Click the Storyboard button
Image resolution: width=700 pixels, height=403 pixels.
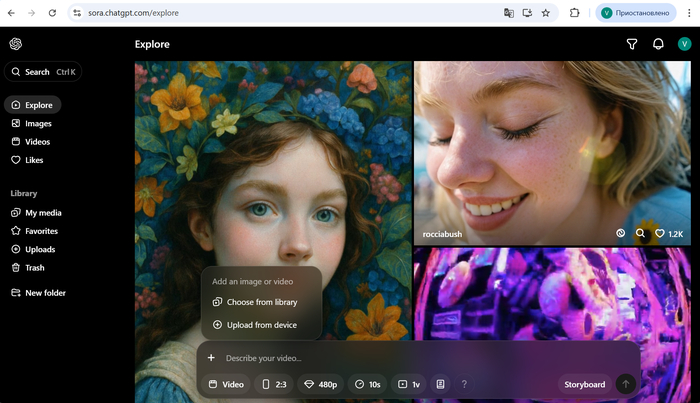pyautogui.click(x=584, y=384)
